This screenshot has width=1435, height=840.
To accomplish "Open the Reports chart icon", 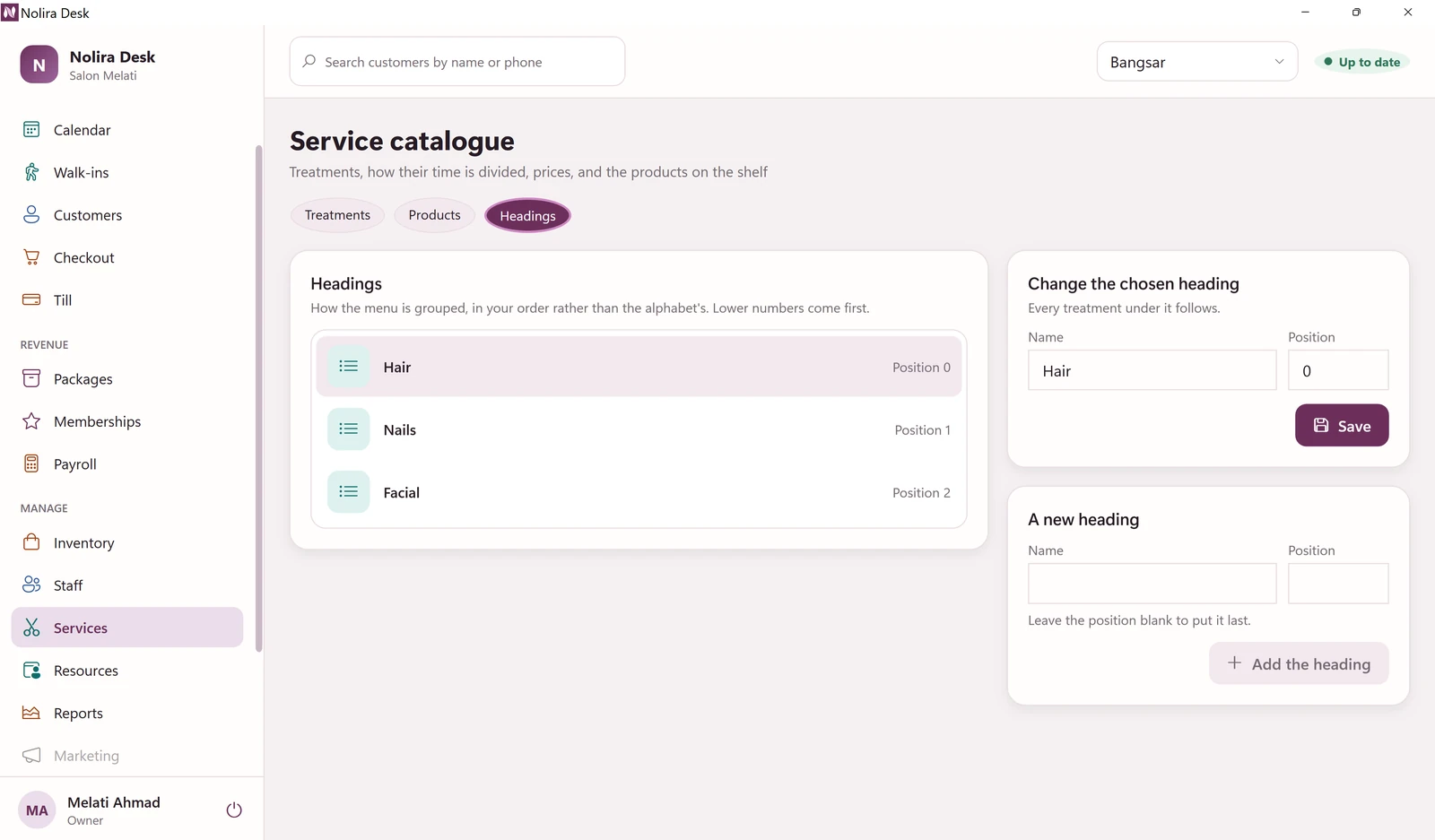I will pyautogui.click(x=31, y=713).
